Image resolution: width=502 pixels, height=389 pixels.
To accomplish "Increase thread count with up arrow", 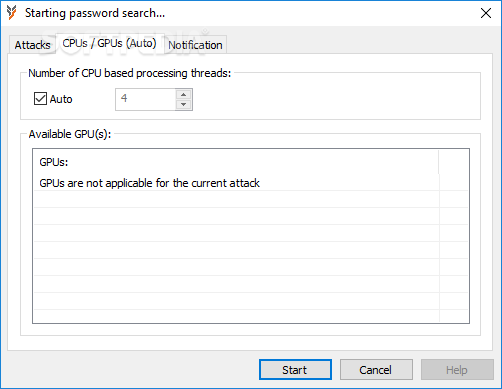I will coord(183,94).
